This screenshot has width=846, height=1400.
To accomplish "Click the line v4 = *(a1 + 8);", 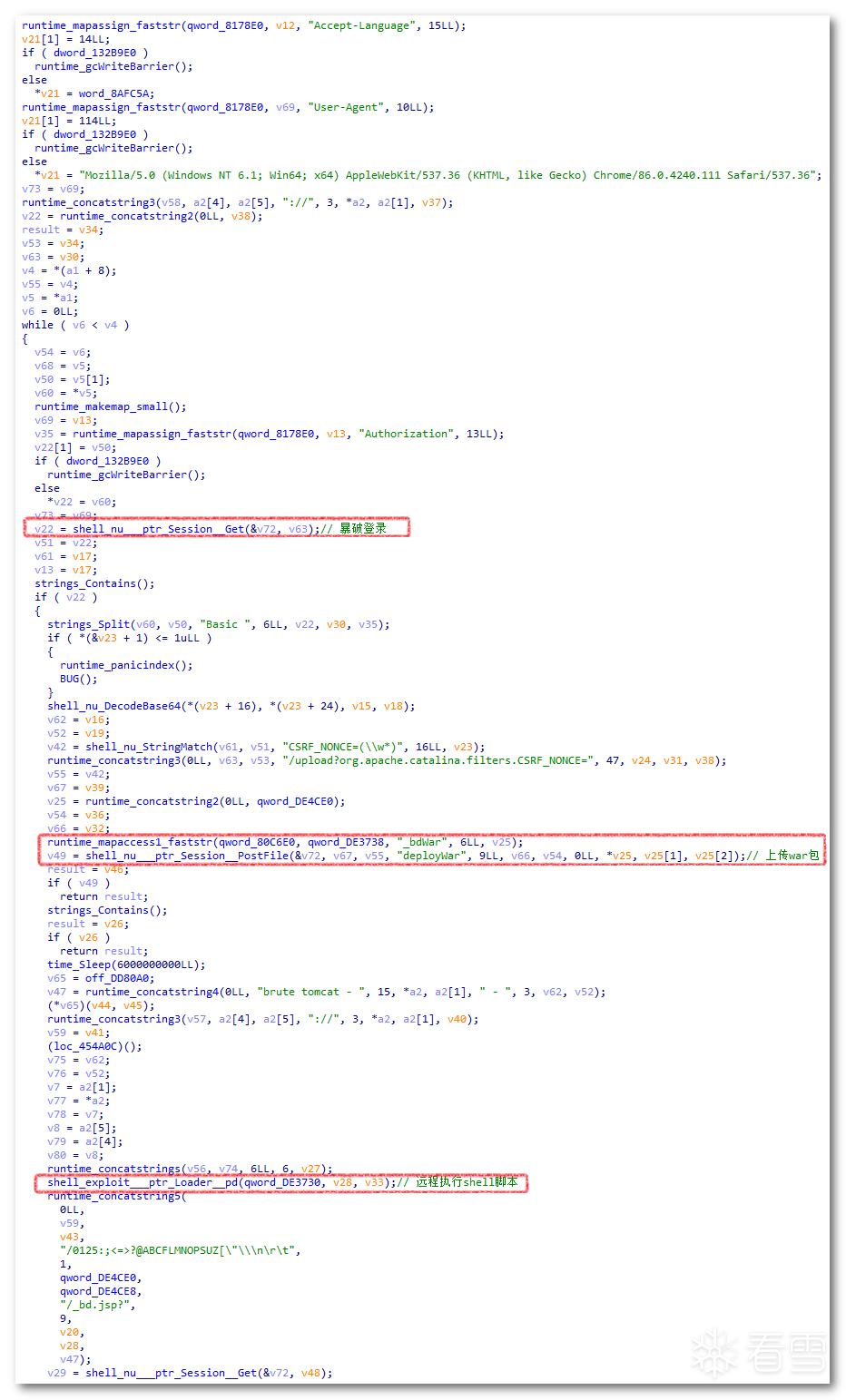I will point(69,270).
